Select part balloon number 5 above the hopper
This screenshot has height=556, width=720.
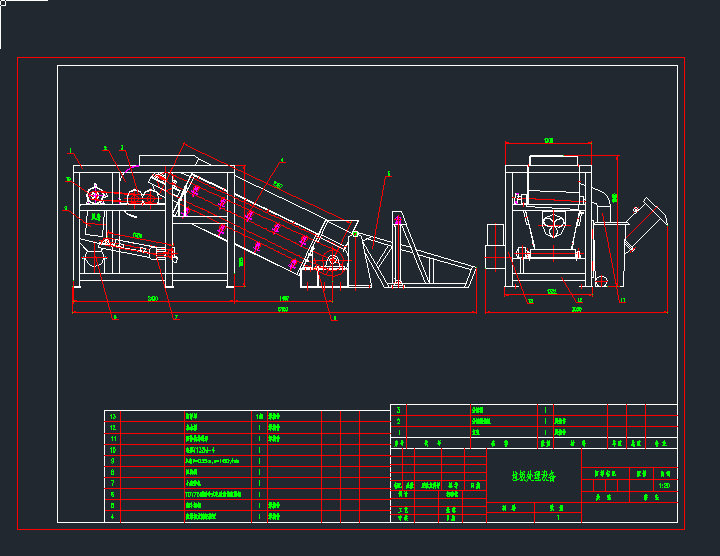click(388, 174)
